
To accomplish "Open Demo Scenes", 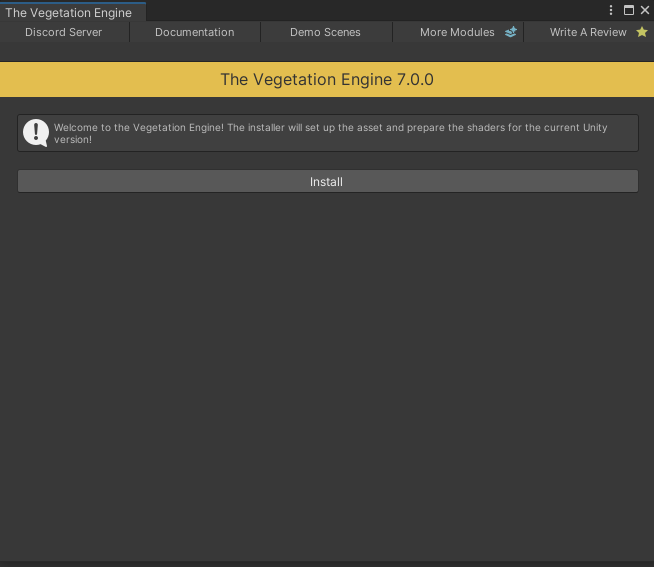I will [x=325, y=32].
